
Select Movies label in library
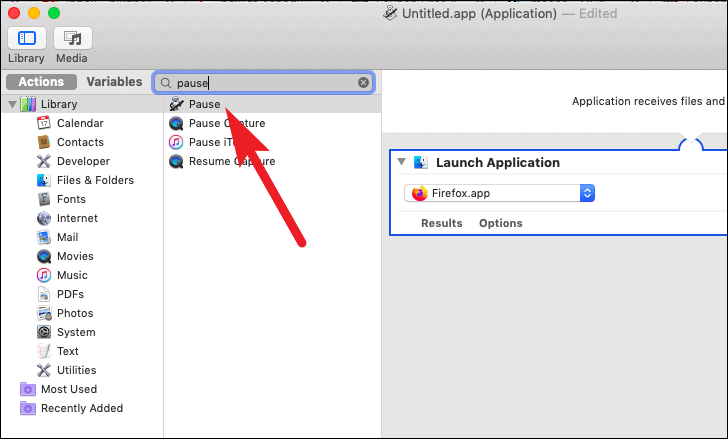[x=75, y=256]
